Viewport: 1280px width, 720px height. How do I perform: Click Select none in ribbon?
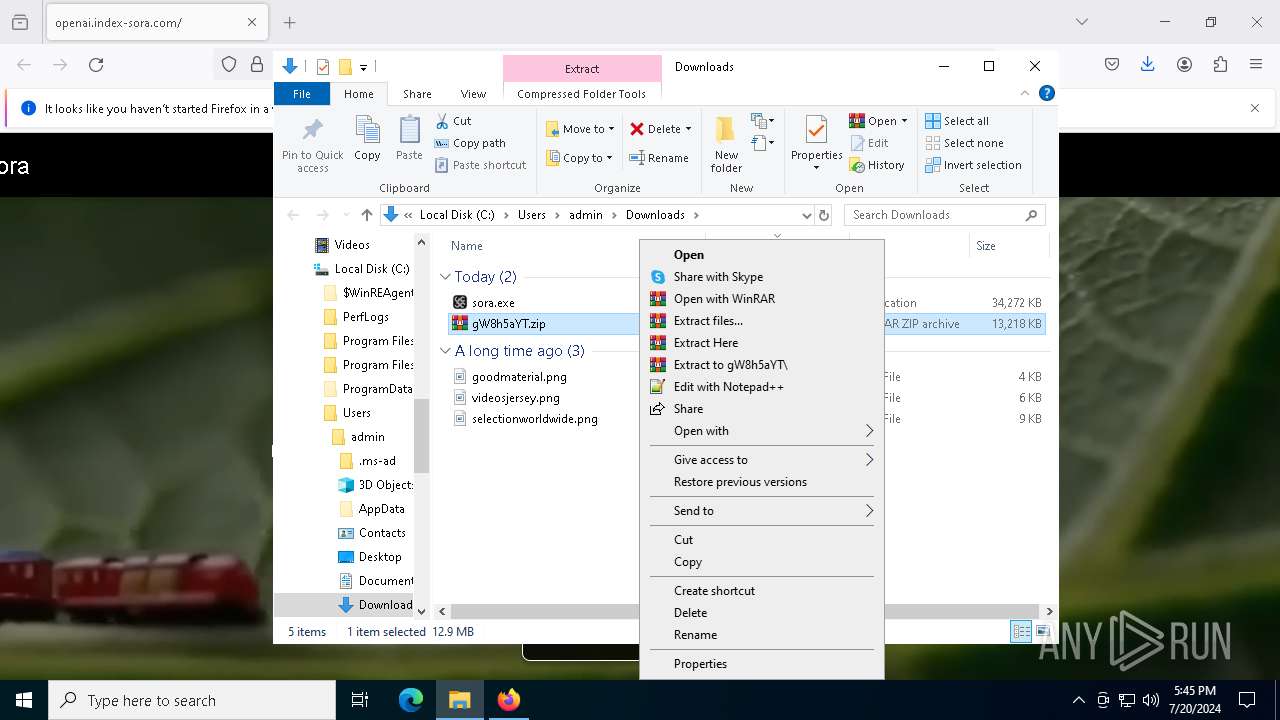[x=964, y=143]
